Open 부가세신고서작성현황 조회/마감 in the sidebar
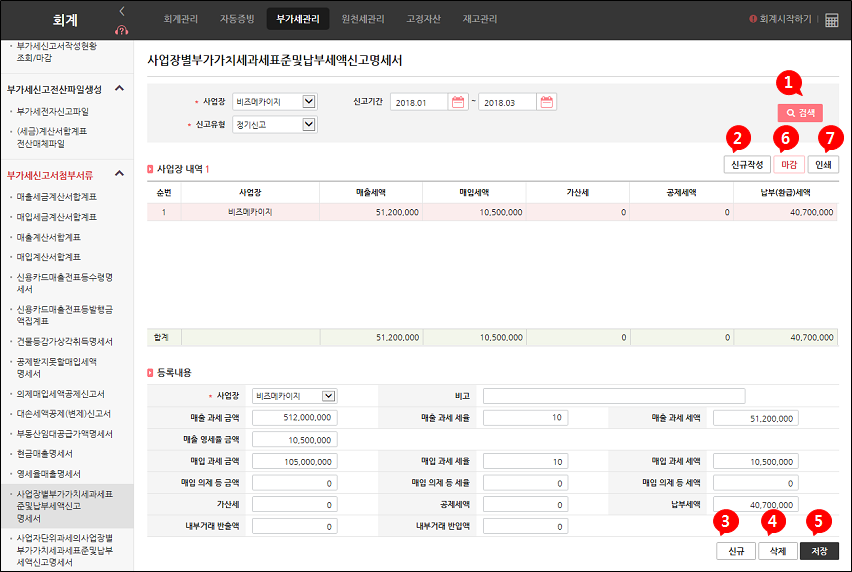This screenshot has height=572, width=852. 57,52
